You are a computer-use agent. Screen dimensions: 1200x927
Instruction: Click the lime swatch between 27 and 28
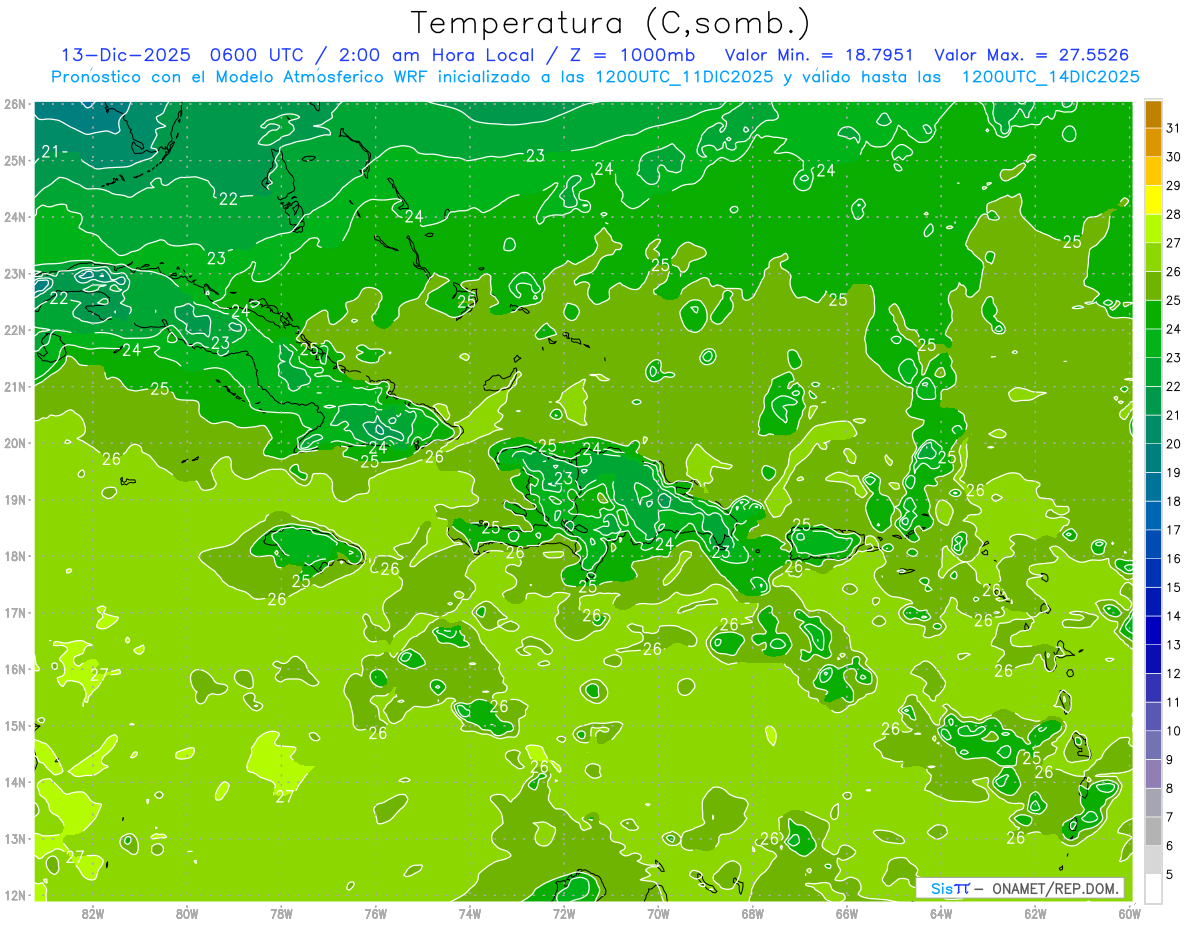coord(1153,229)
